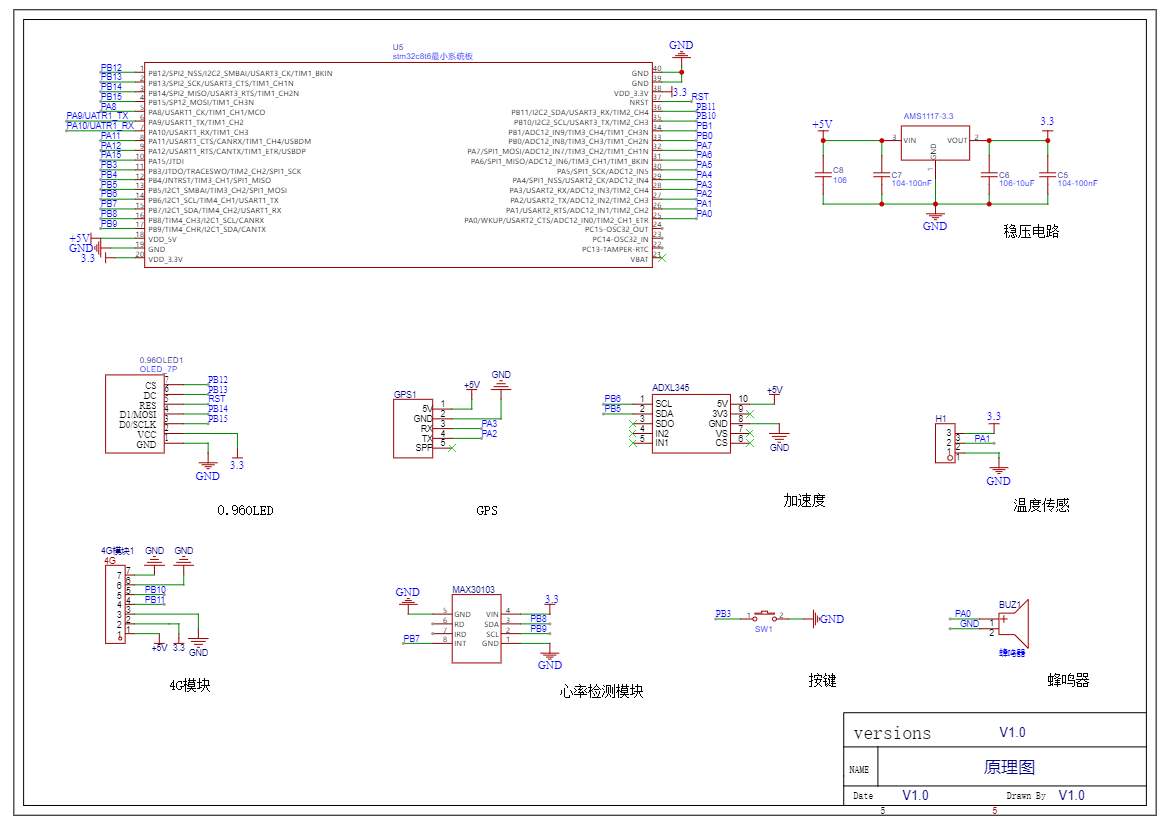The image size is (1170, 825).
Task: Click the 心率检测模块 section title
Action: click(x=601, y=691)
